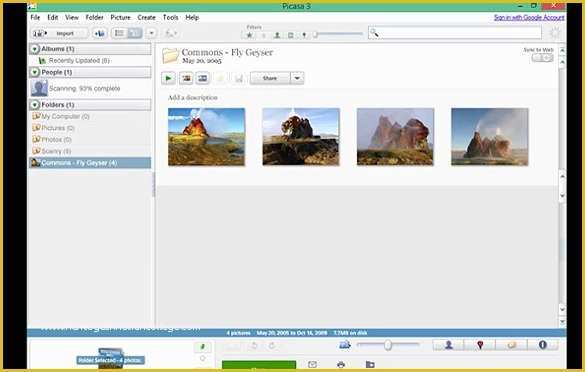Select the first Fly Geyser thumbnail

[206, 137]
